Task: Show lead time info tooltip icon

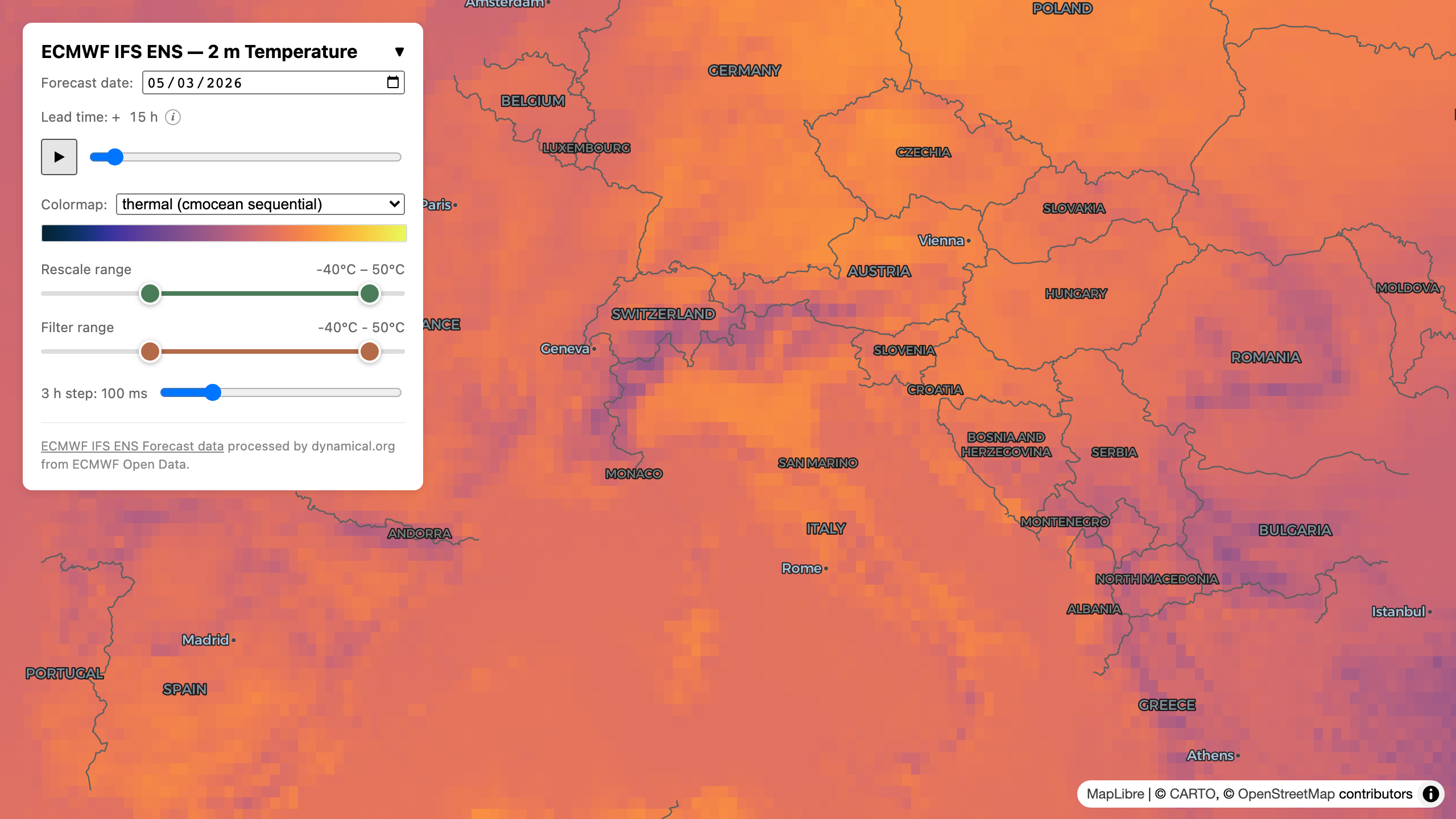Action: [x=173, y=117]
